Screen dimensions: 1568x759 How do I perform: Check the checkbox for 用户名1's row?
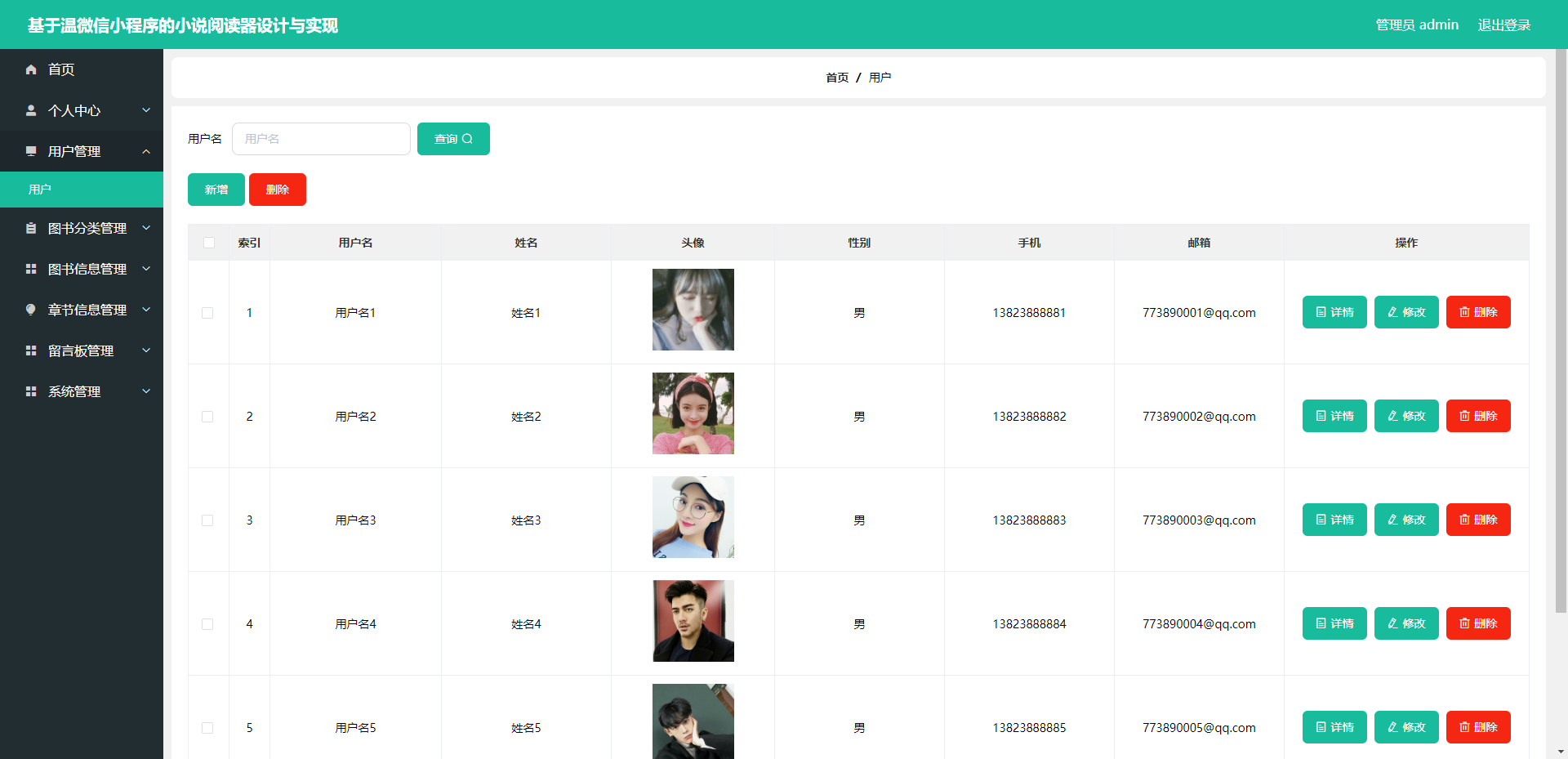pos(208,312)
